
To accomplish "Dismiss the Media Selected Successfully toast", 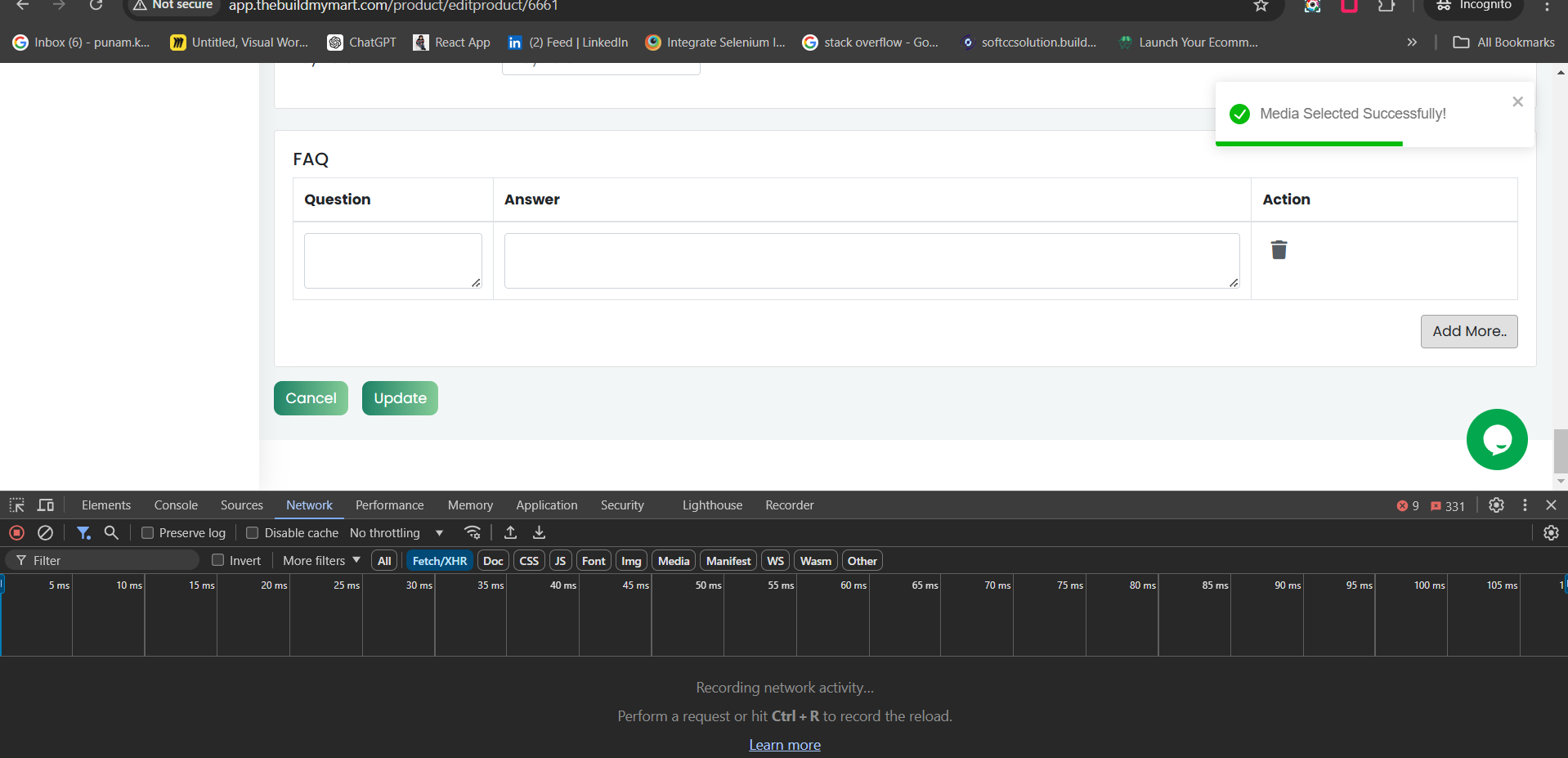I will point(1517,101).
